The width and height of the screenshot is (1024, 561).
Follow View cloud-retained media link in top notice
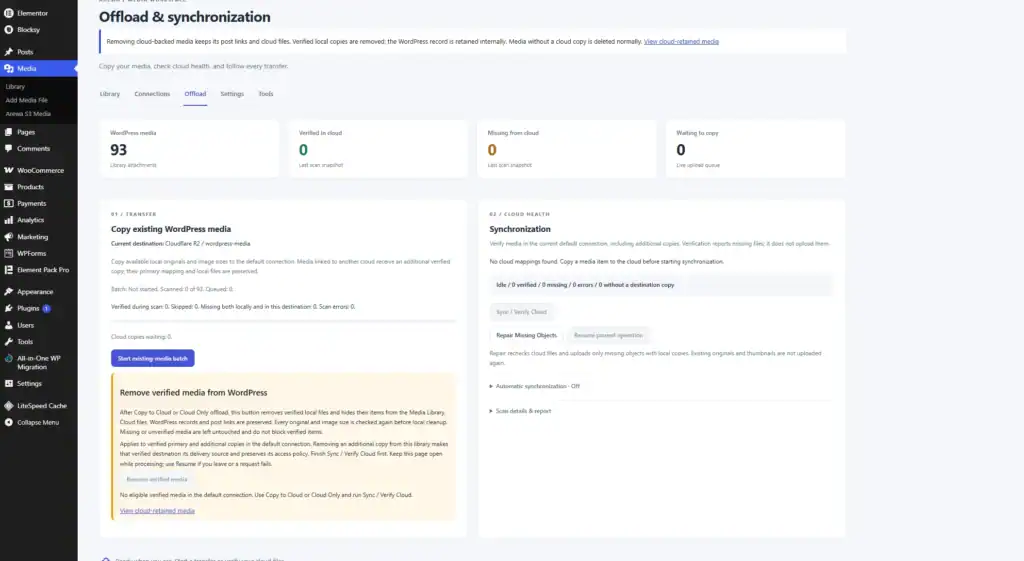681,41
